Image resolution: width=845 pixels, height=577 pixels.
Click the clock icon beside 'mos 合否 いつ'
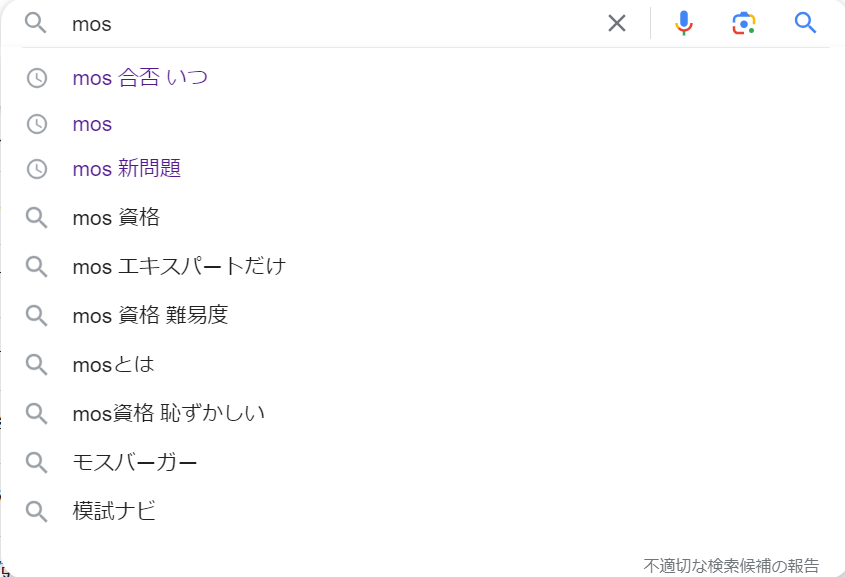pos(37,78)
